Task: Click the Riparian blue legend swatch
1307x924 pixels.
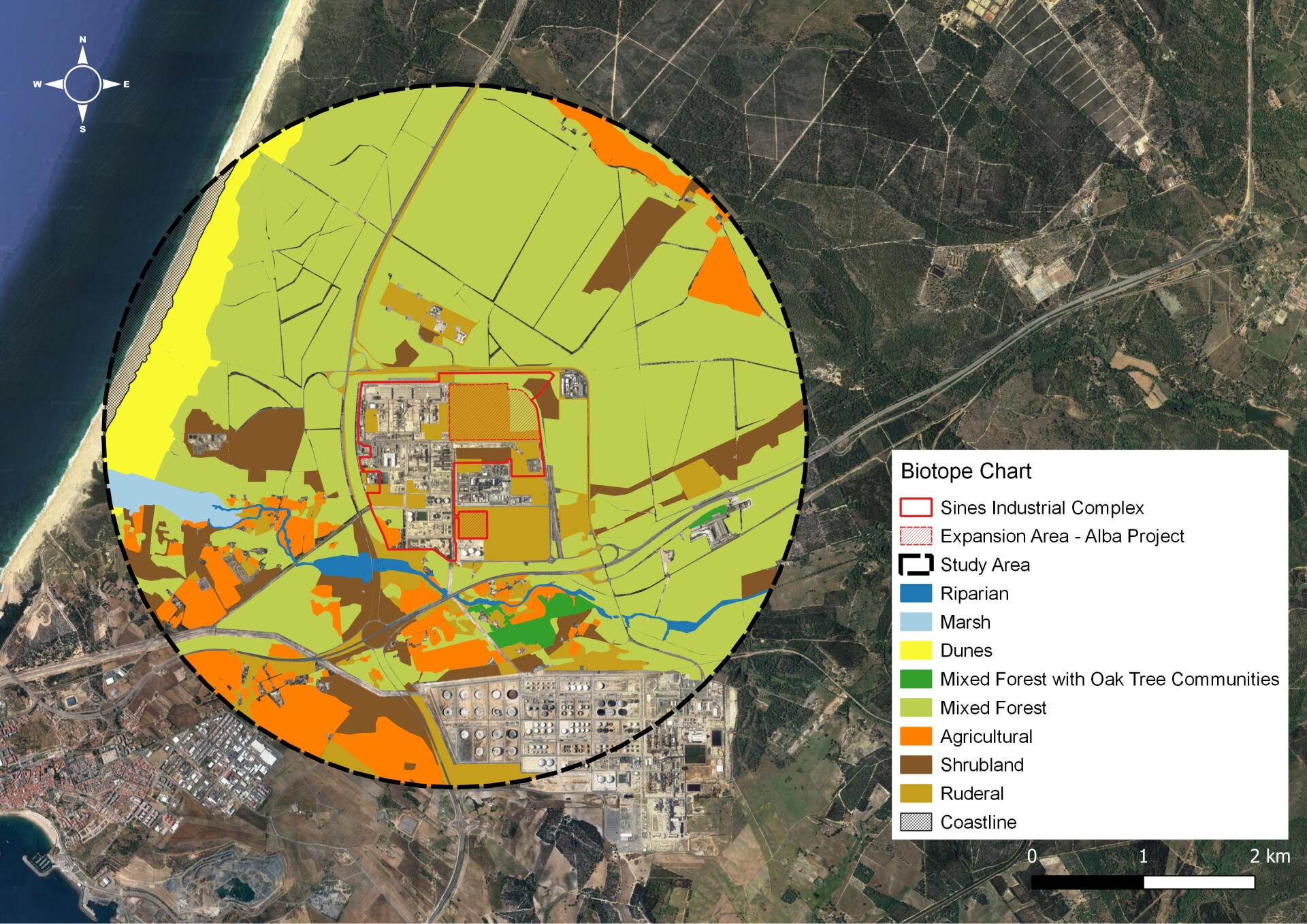Action: [x=916, y=593]
